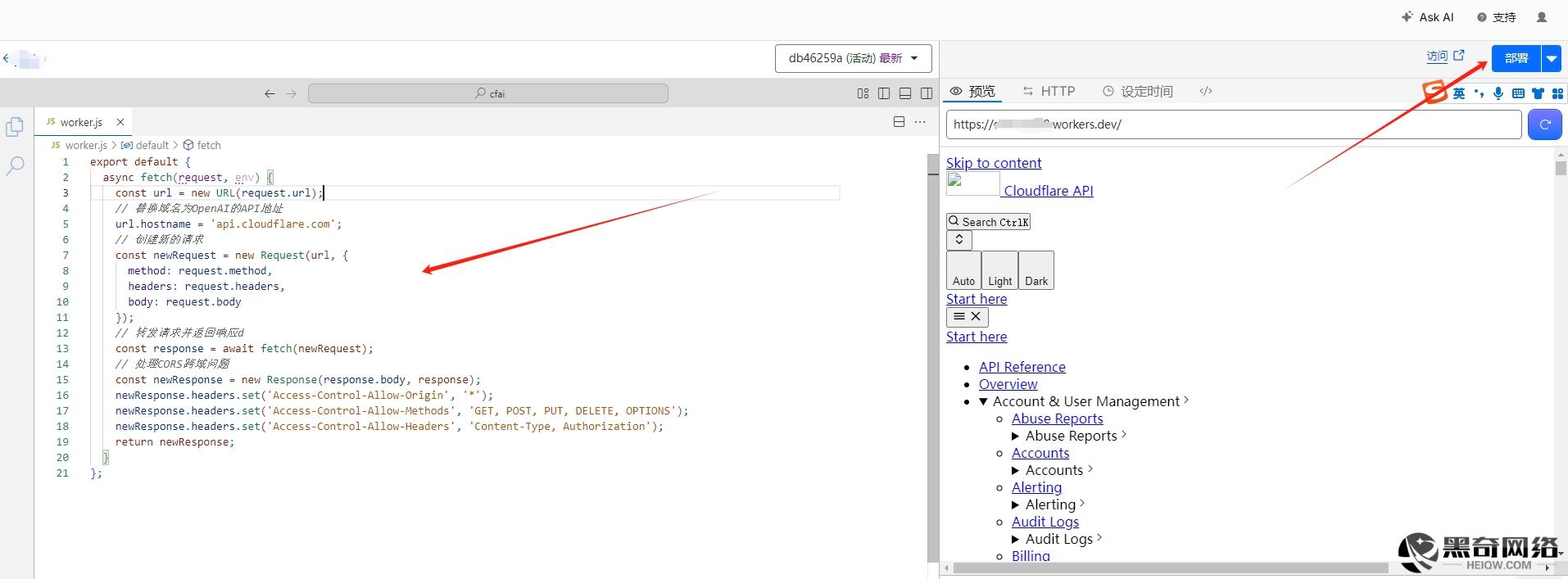Image resolution: width=1568 pixels, height=579 pixels.
Task: Open the user account profile icon
Action: [x=1542, y=16]
